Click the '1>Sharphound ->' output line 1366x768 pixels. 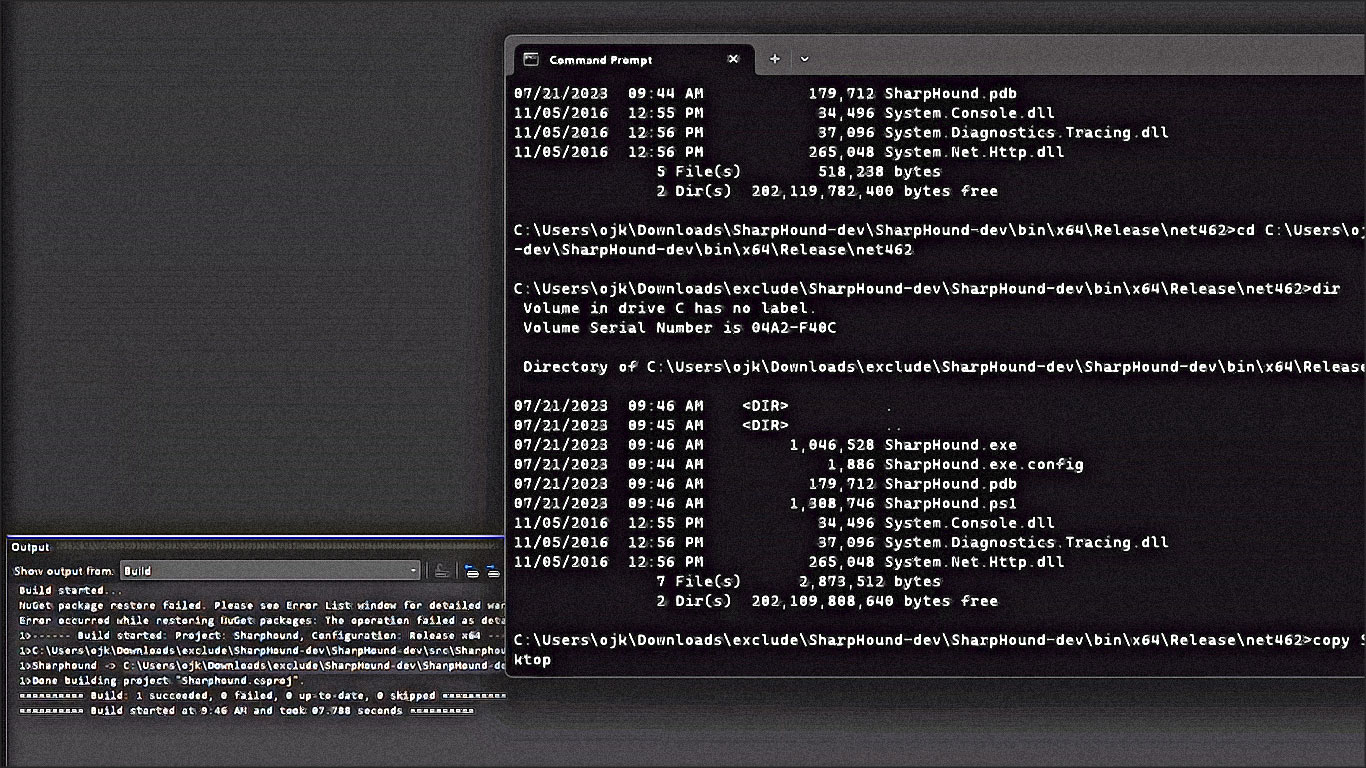click(x=262, y=665)
